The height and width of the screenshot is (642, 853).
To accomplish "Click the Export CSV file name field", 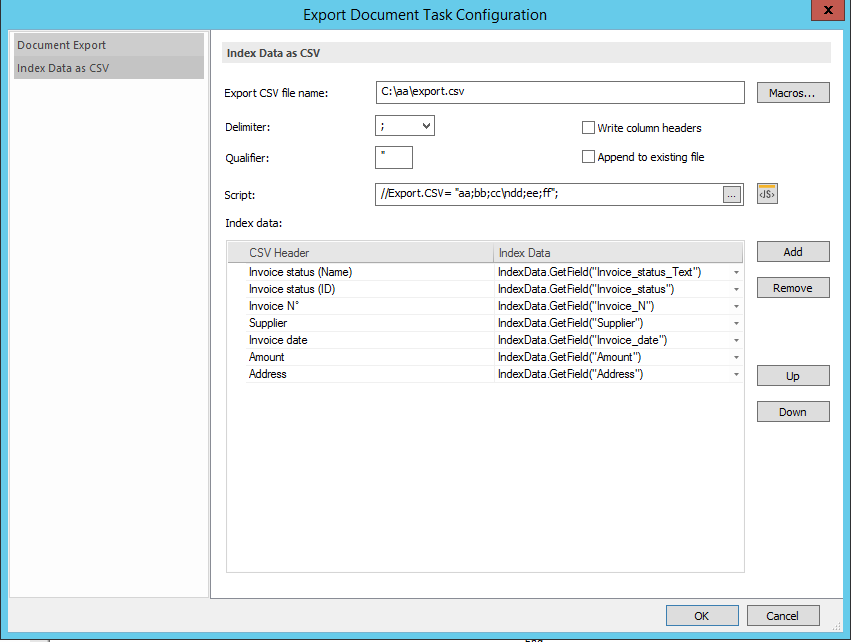I will coord(560,92).
